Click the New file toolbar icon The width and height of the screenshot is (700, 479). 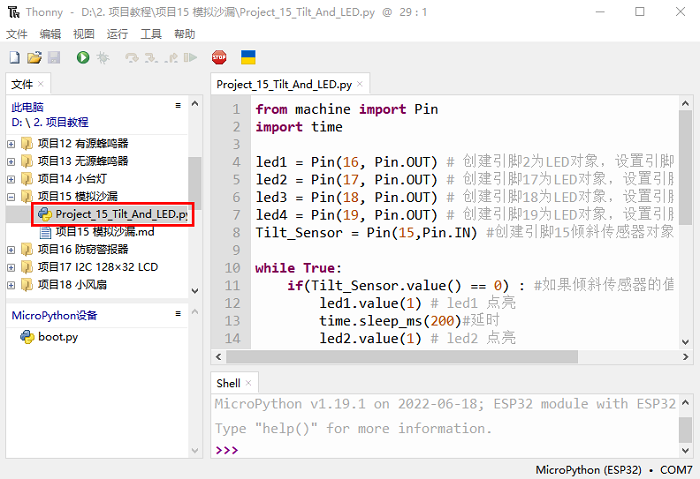[15, 58]
